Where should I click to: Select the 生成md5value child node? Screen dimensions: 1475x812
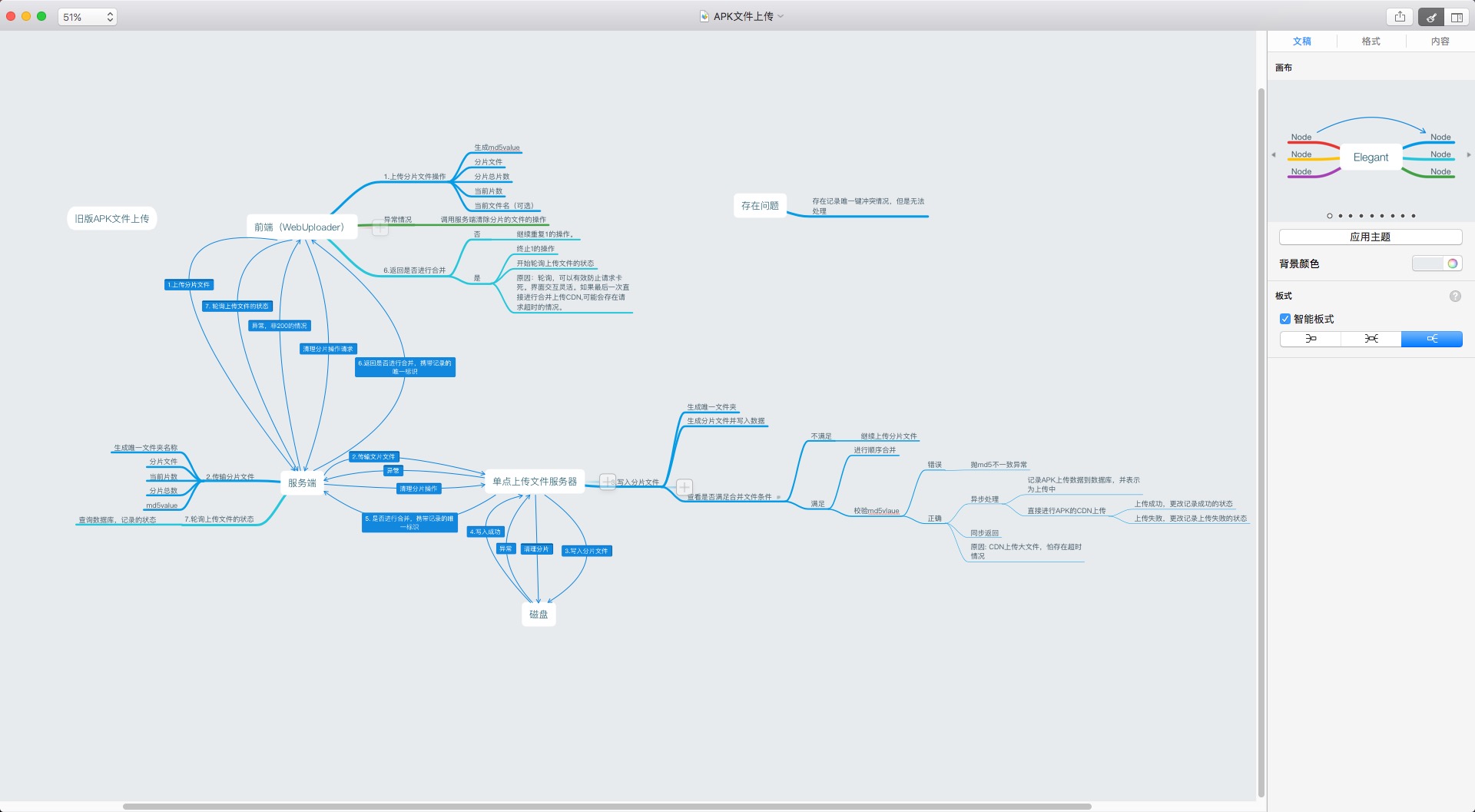[497, 147]
